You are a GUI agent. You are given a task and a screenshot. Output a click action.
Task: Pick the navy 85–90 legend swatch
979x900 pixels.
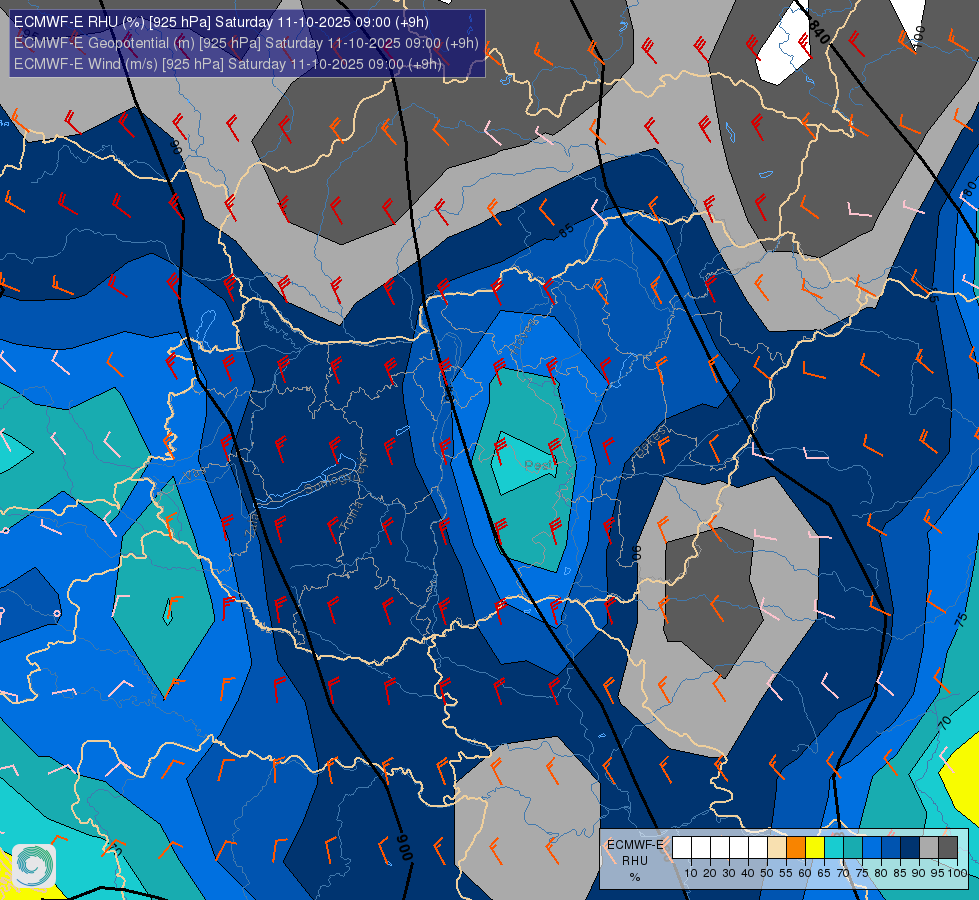point(910,847)
